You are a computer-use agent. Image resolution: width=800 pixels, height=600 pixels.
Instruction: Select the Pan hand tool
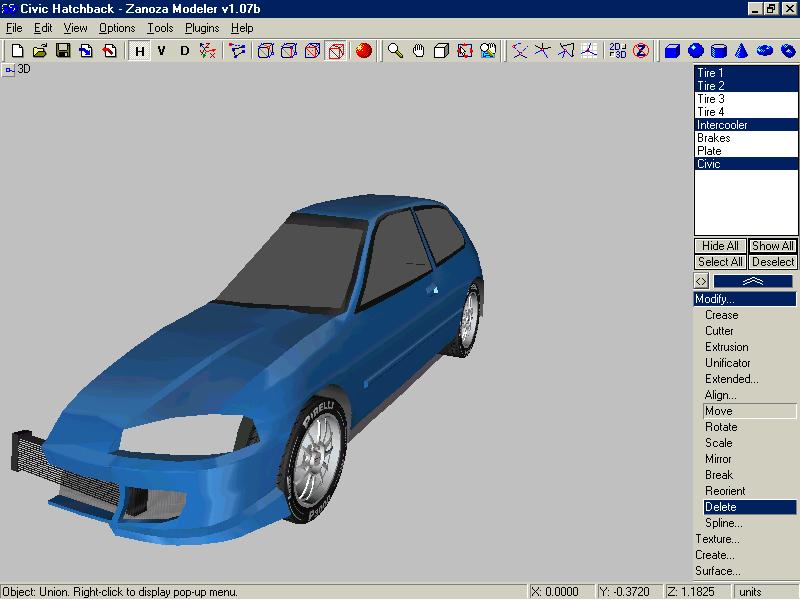coord(418,51)
